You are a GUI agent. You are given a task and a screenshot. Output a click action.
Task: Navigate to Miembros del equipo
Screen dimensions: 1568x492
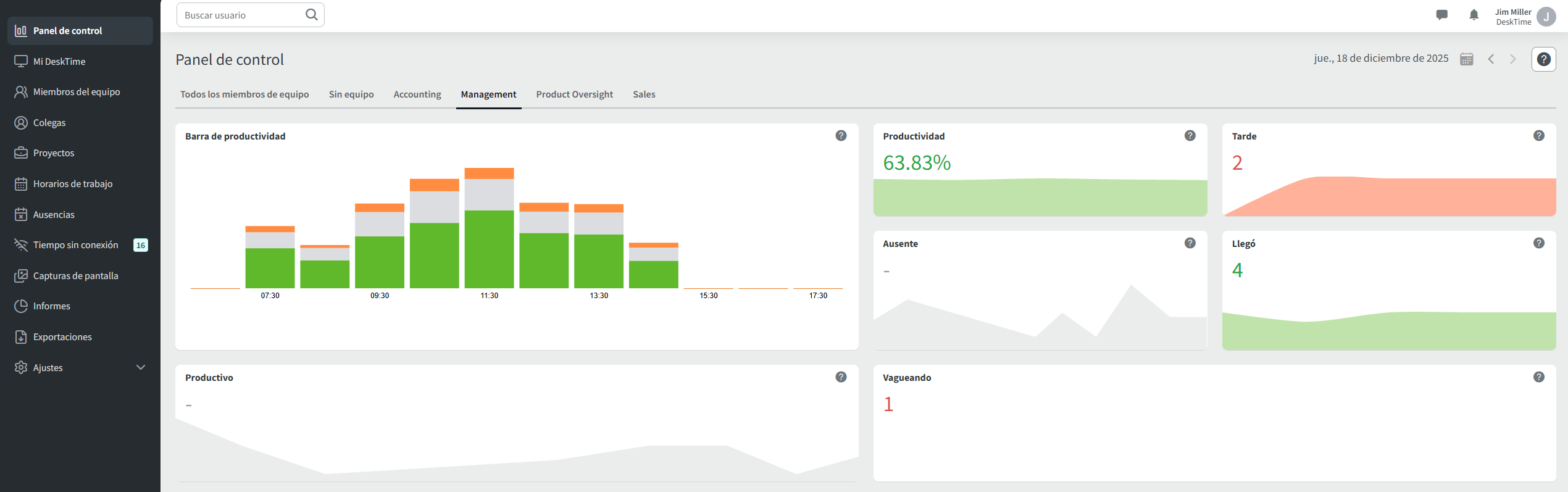77,92
